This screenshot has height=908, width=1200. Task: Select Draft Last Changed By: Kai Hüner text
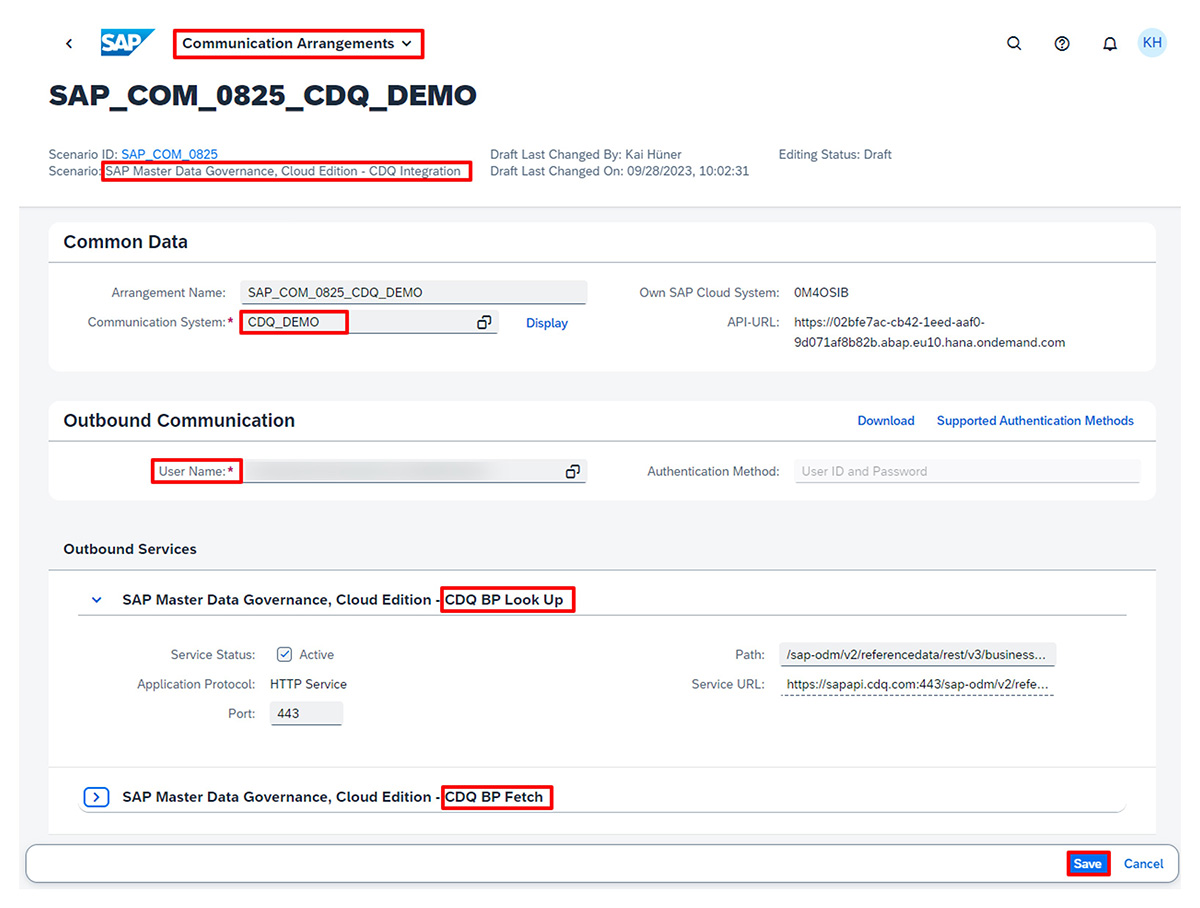[584, 154]
